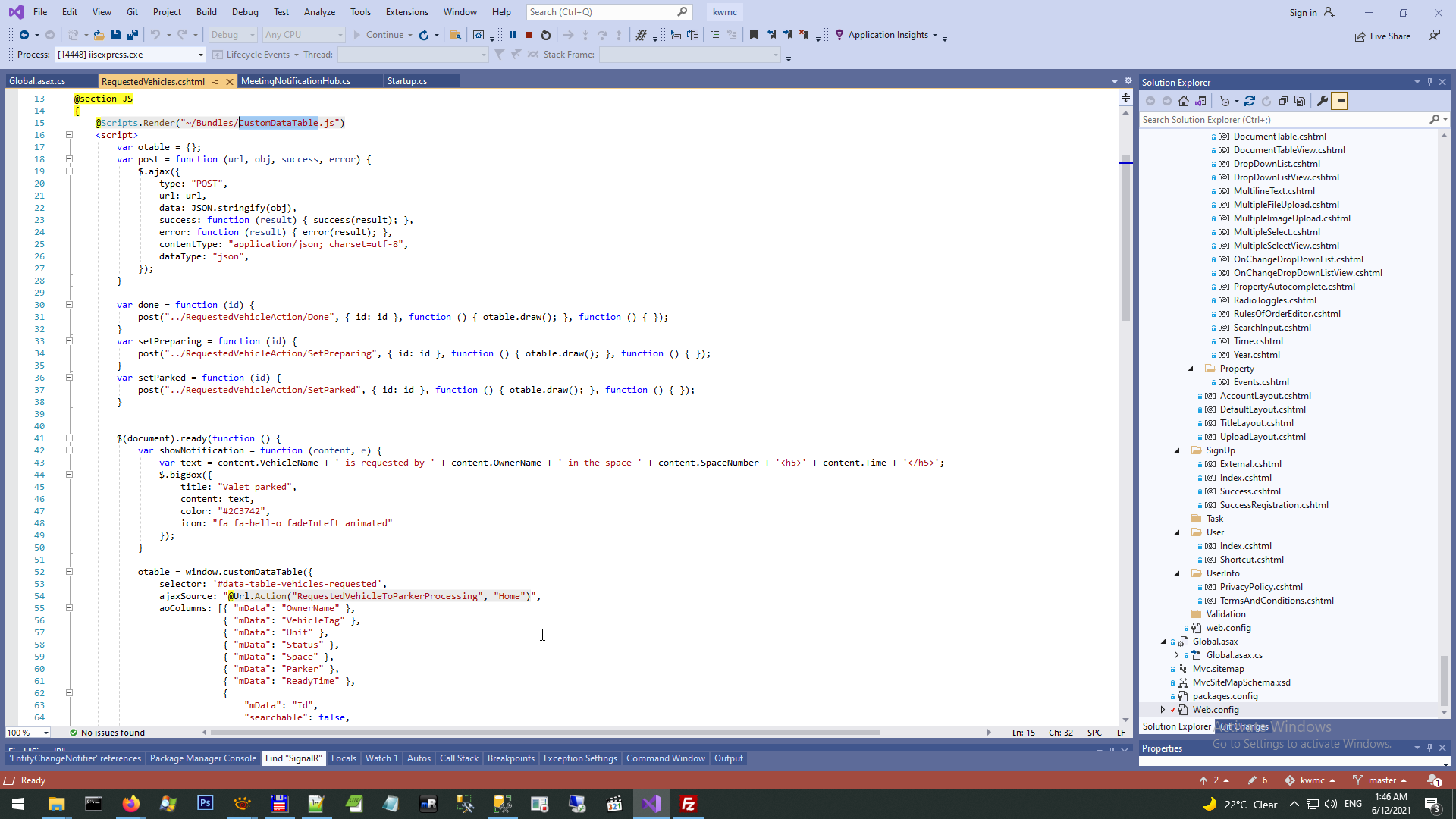Collapse the SignUp folder in Solution Explorer

1178,450
